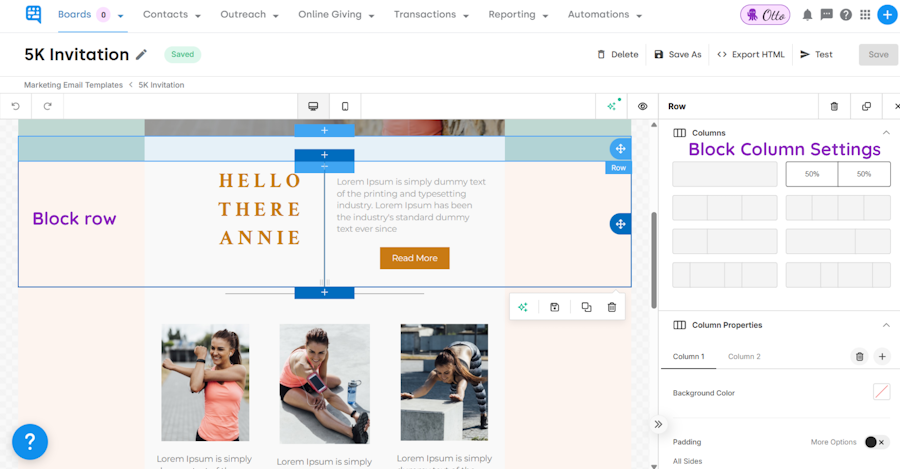
Task: Click the redo arrow icon
Action: [48, 106]
